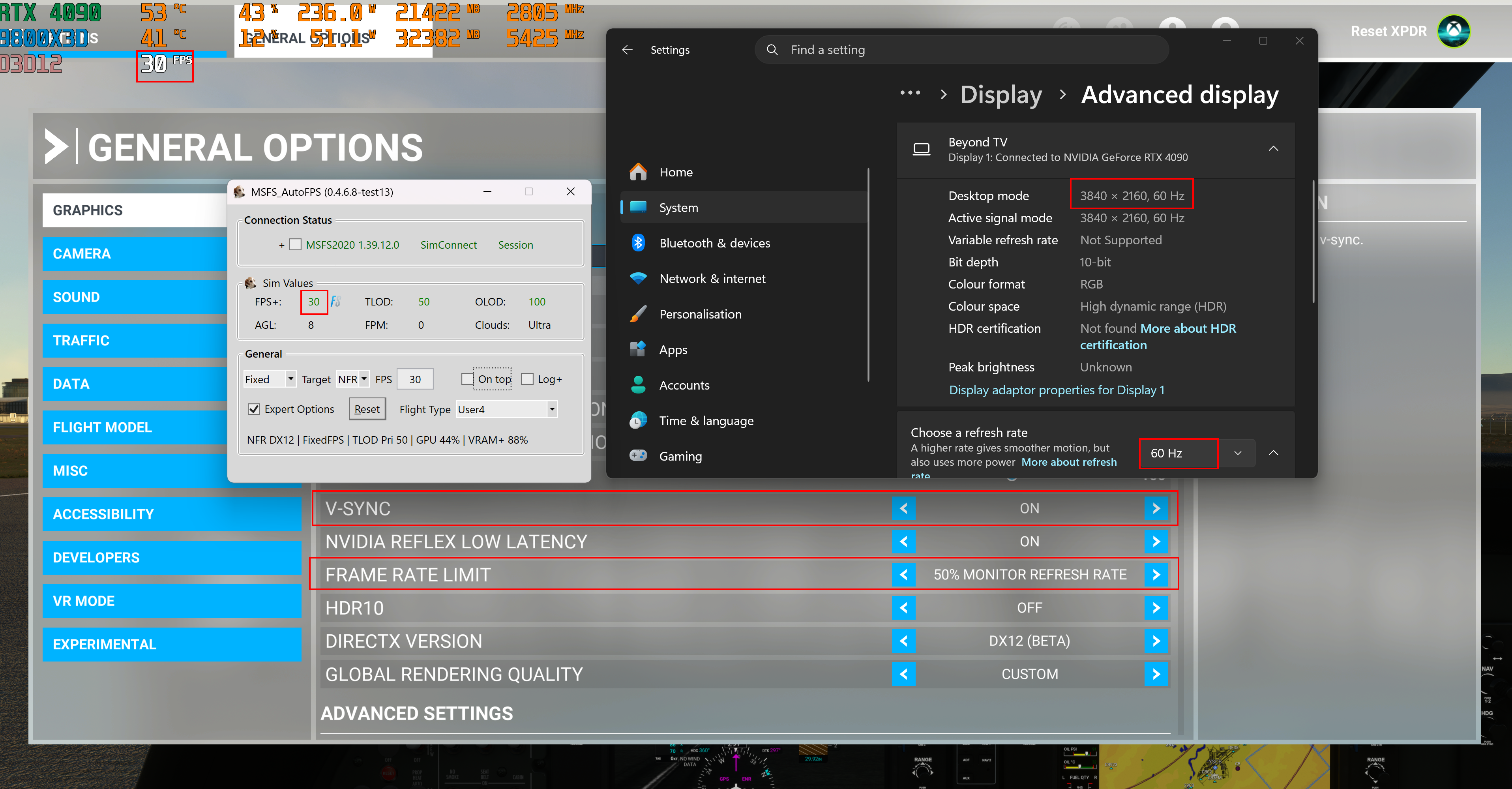Click the FS icon next to FPS+ value

336,301
